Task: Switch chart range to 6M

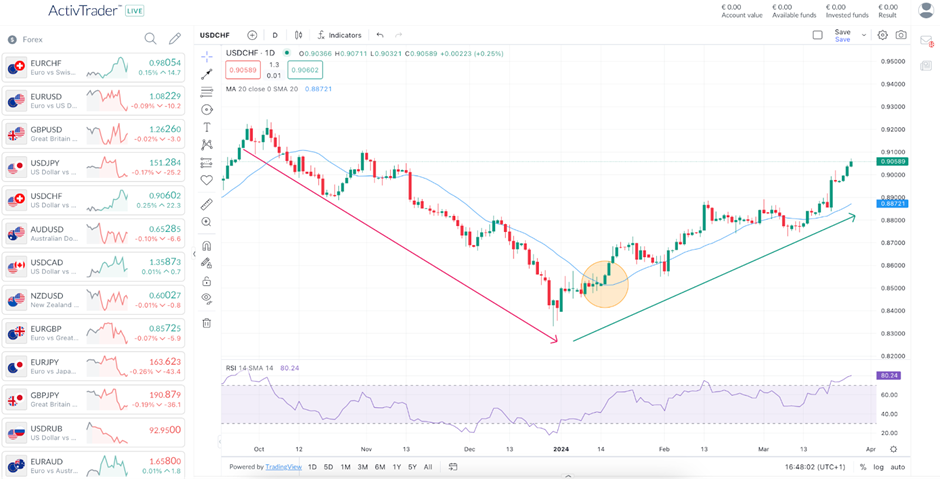Action: tap(380, 467)
